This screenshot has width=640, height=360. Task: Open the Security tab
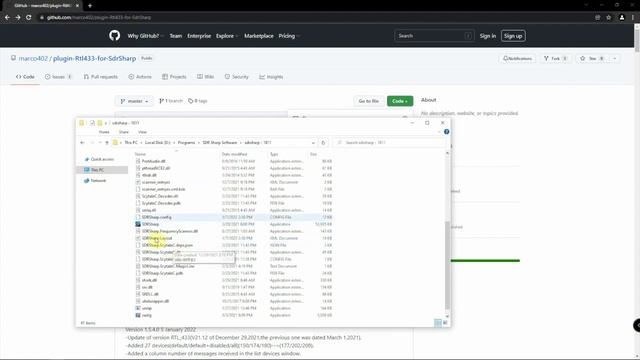pyautogui.click(x=237, y=77)
